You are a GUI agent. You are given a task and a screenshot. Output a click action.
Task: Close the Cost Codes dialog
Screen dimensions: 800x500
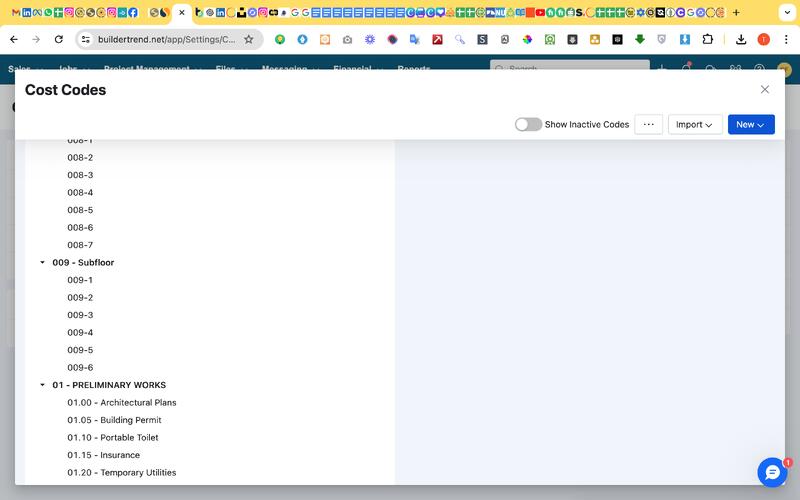764,89
